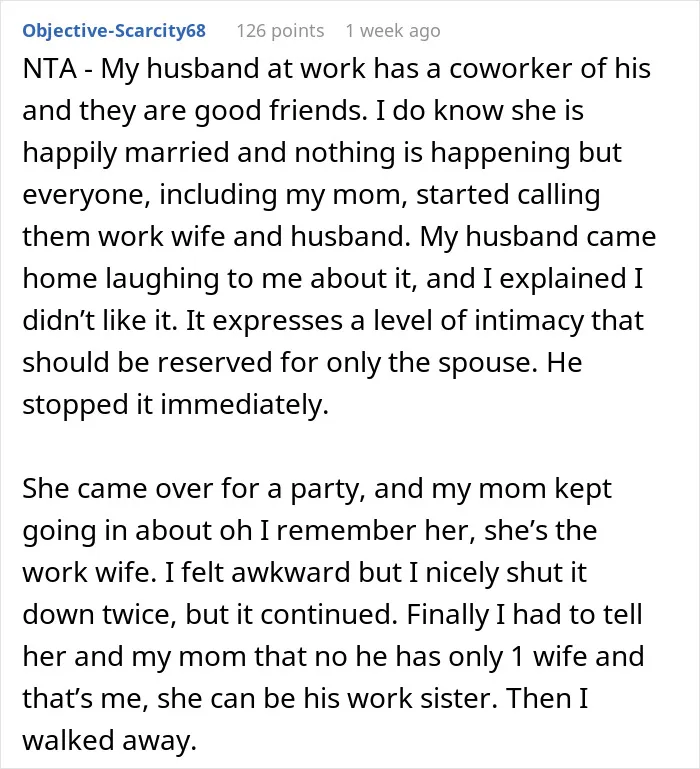Click the line 'She came over for a party'
The image size is (700, 769).
click(317, 489)
